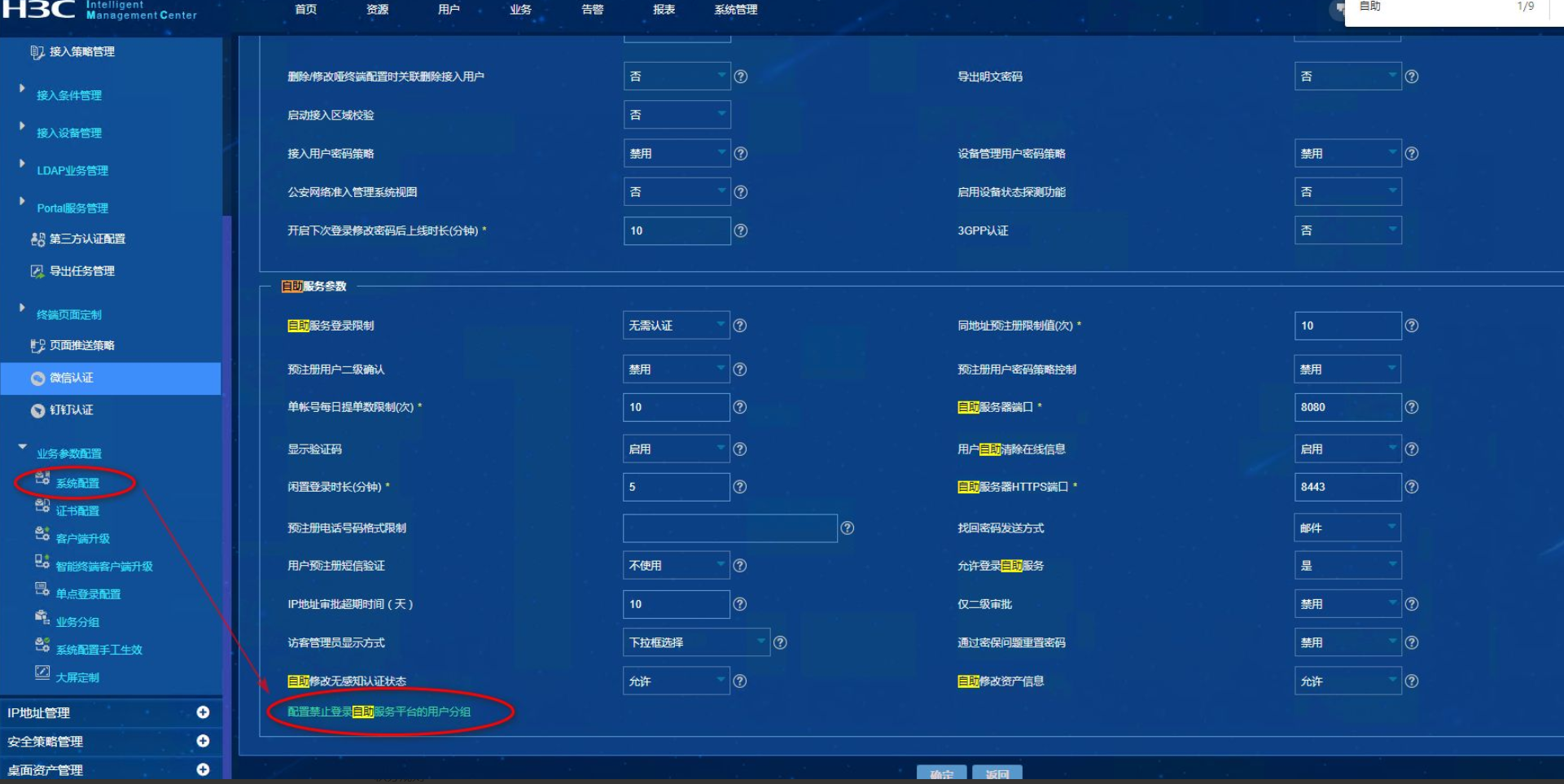Click the 确定 button
1564x784 pixels.
(941, 774)
